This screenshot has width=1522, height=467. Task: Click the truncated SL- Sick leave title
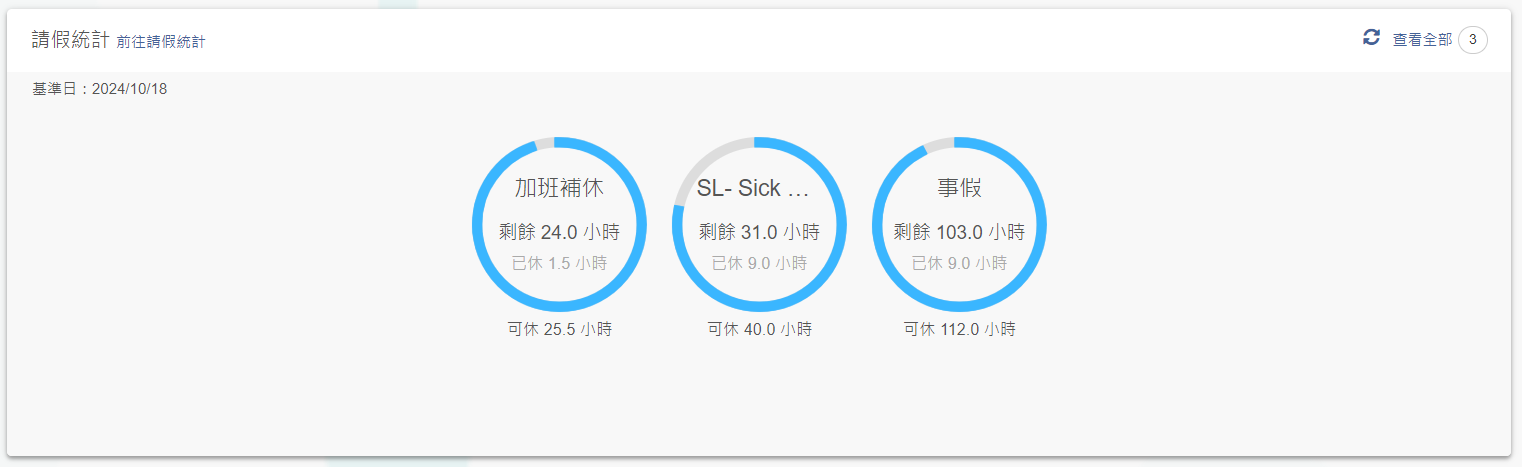(753, 188)
